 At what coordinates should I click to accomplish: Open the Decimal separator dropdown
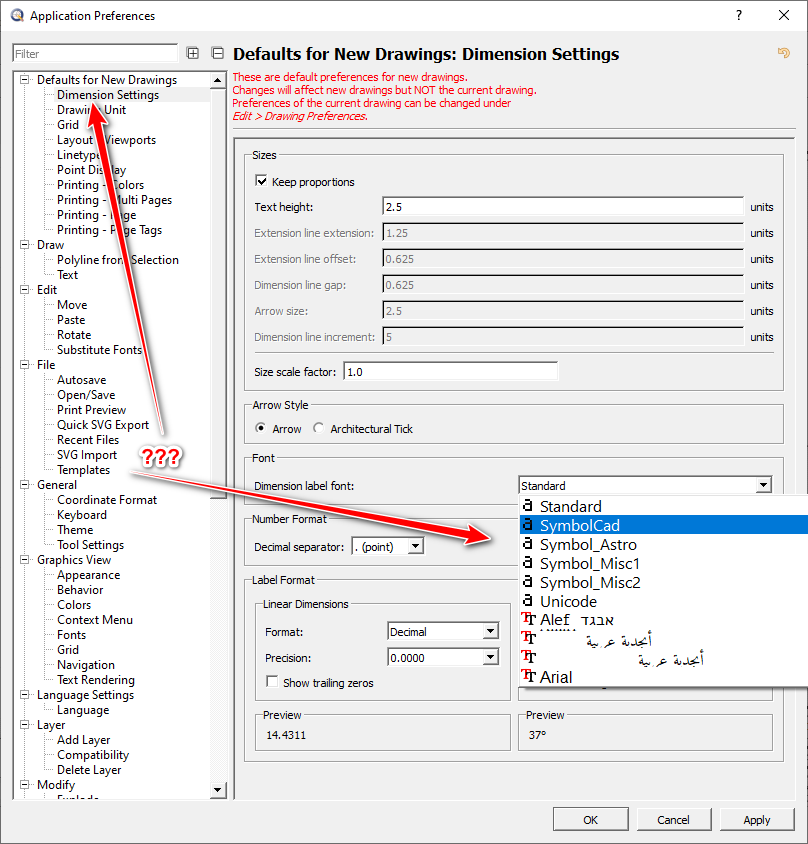(388, 546)
